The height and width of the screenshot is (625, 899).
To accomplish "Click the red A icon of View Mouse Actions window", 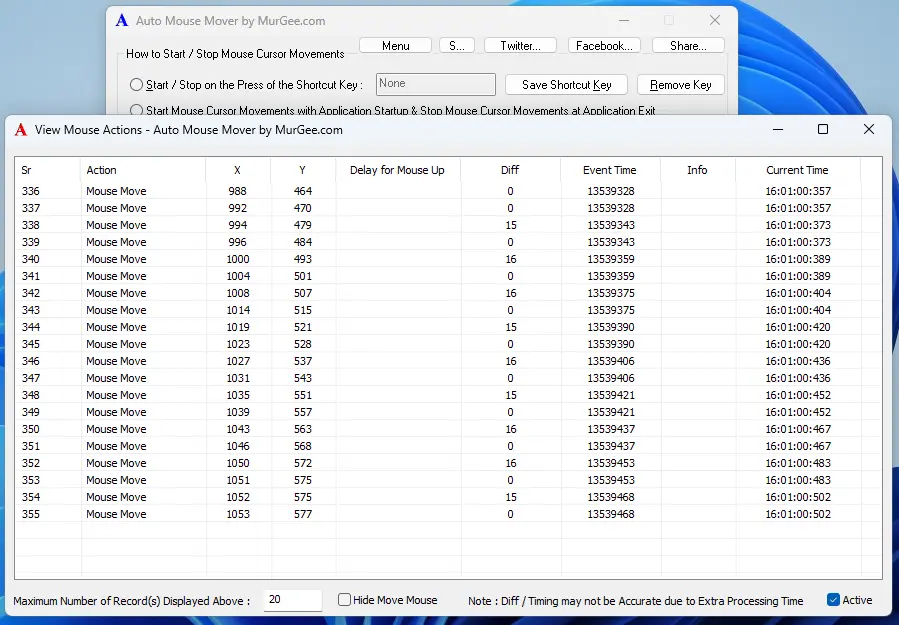I will click(x=21, y=130).
